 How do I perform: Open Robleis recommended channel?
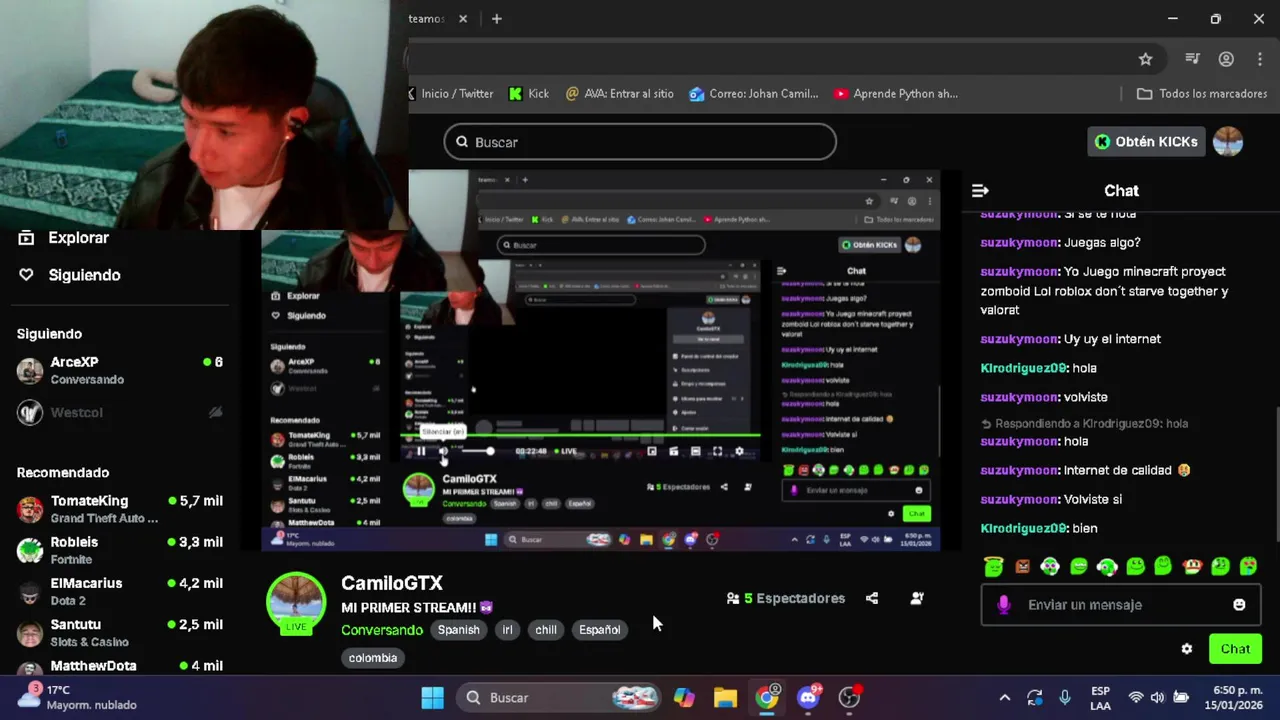click(120, 550)
